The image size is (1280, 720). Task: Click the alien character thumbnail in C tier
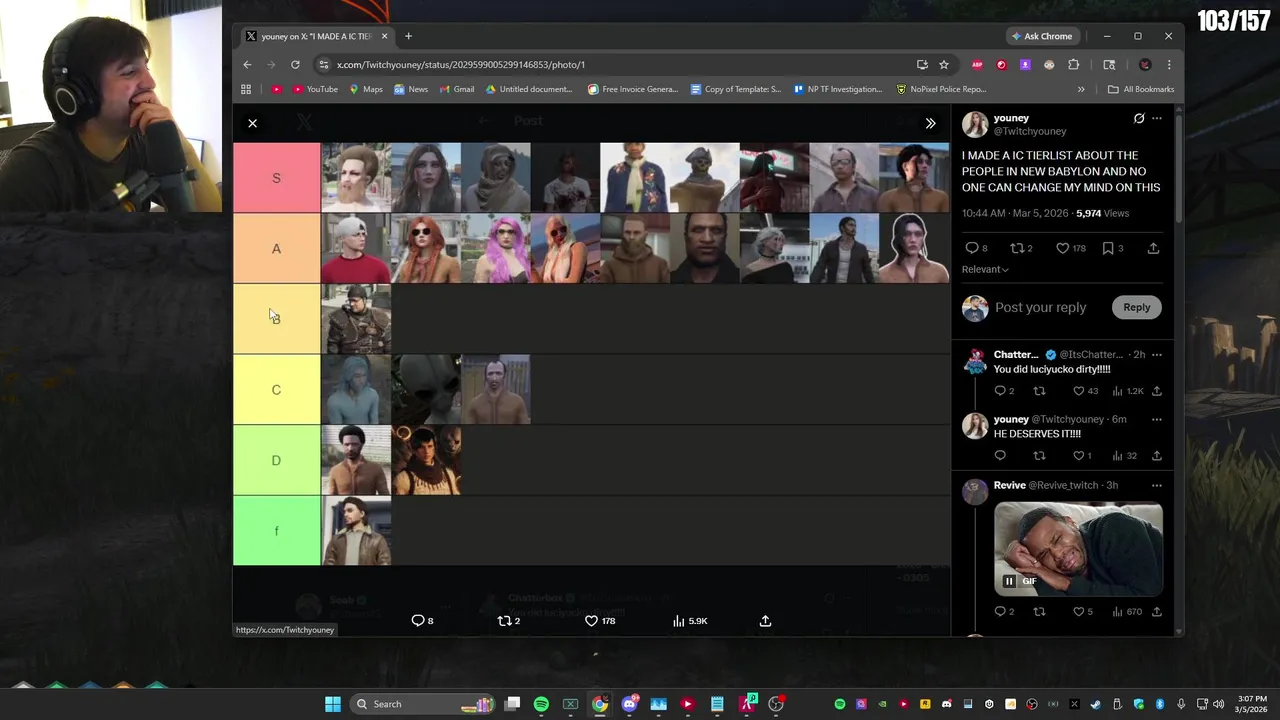point(426,390)
